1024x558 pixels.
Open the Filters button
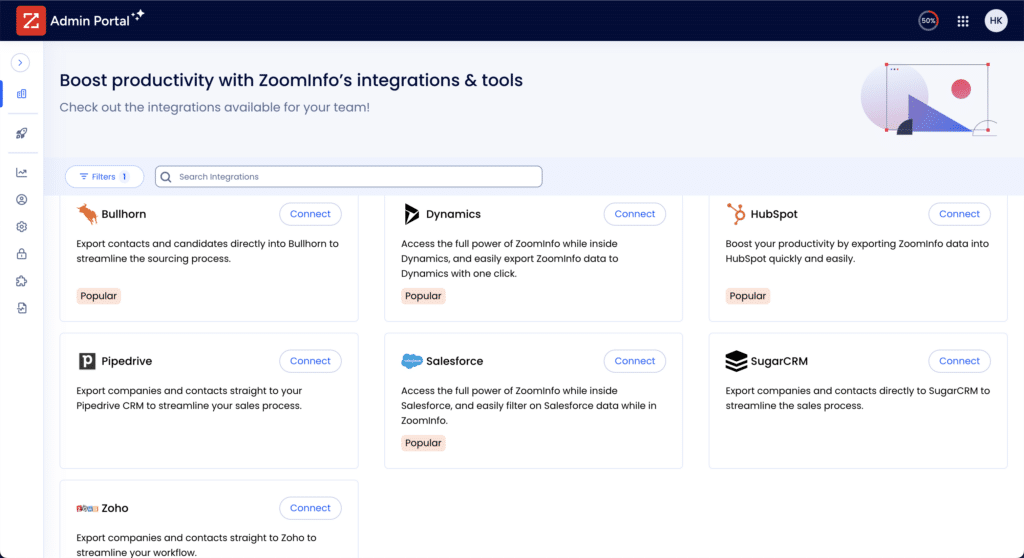click(x=104, y=176)
